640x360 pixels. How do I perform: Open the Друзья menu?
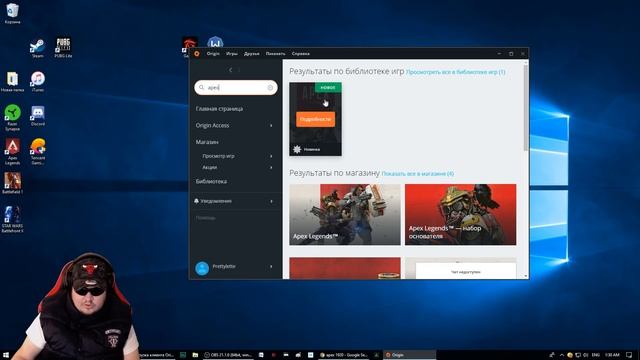(x=251, y=53)
